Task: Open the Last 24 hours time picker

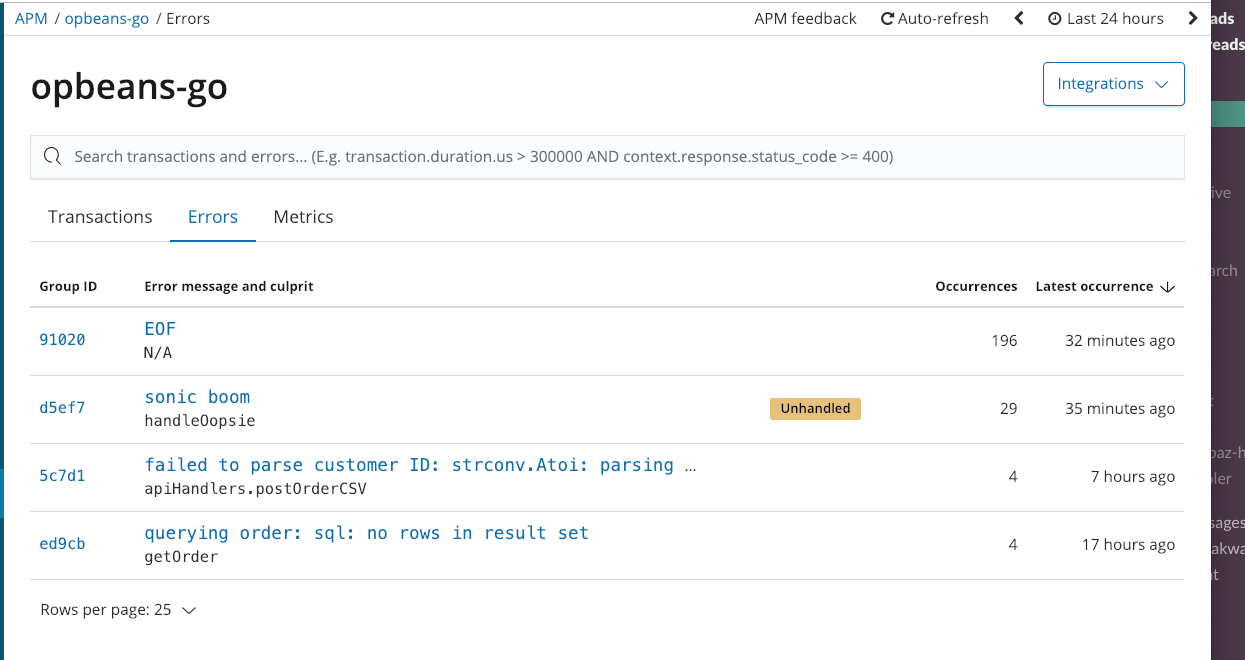Action: (1106, 18)
